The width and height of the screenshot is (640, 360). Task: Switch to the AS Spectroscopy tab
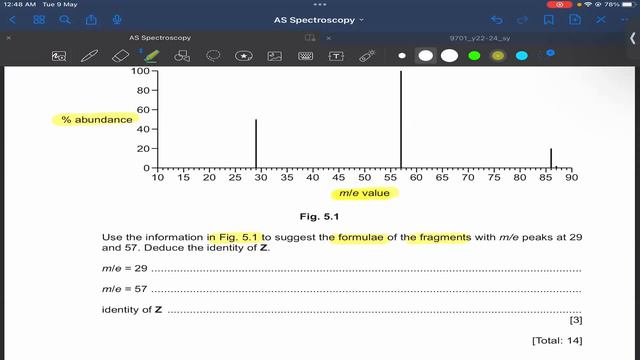160,38
